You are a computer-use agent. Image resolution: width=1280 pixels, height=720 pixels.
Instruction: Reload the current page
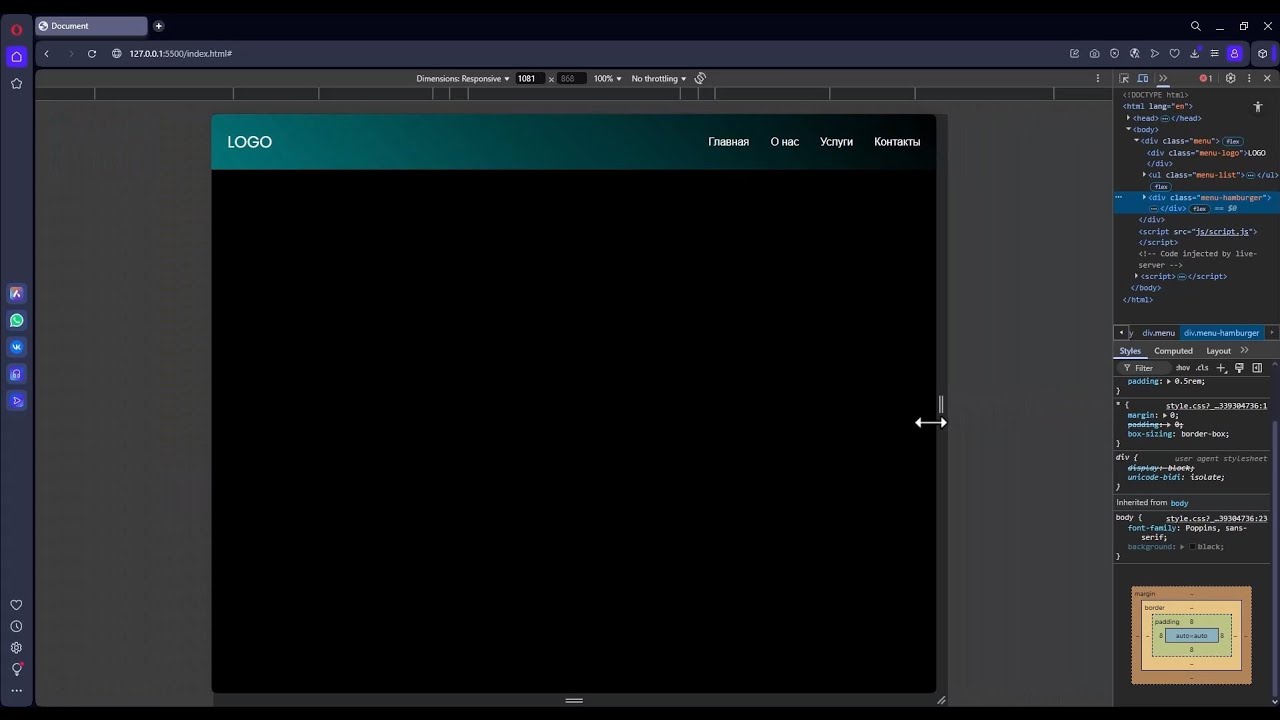[x=92, y=54]
